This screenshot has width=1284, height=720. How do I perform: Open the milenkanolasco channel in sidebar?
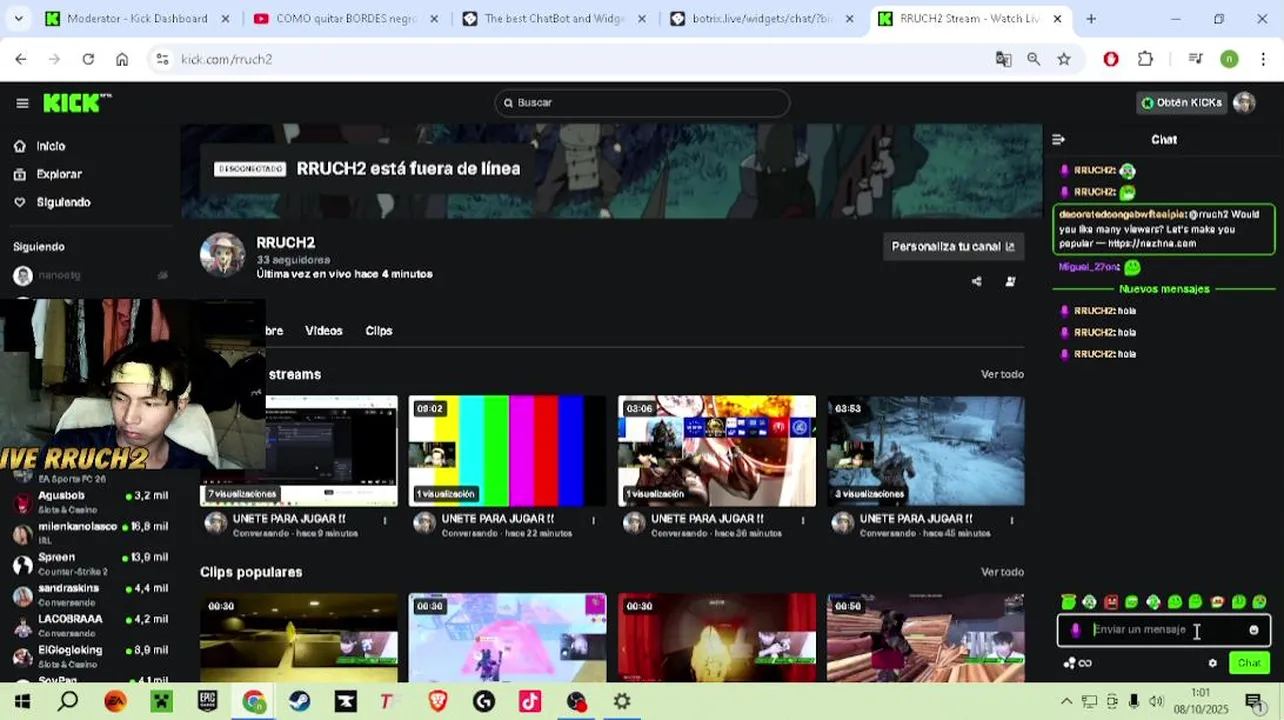click(x=90, y=532)
